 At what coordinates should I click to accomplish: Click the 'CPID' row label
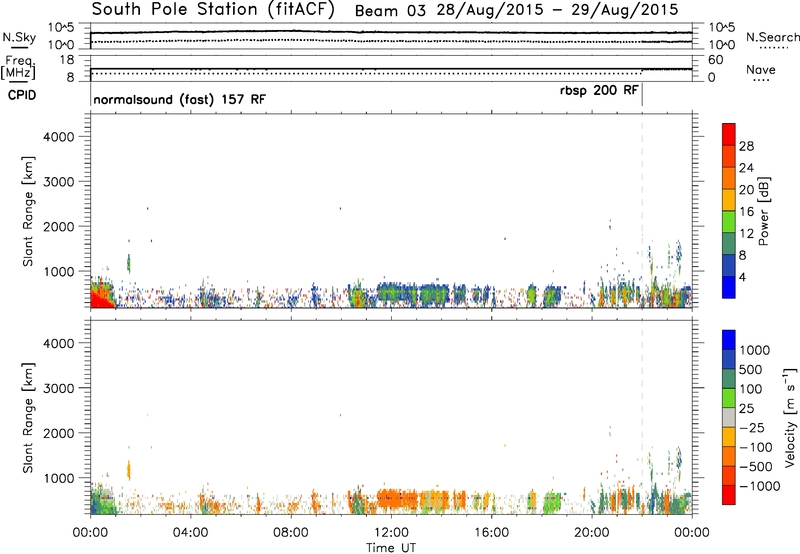pos(22,95)
